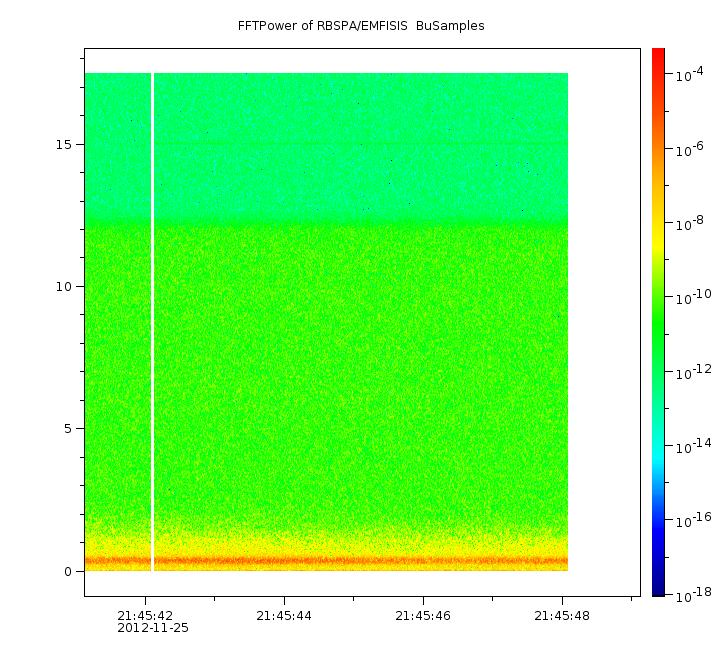Screen dimensions: 724x656
Task: Click the y-axis tick label 10
Action: [x=63, y=287]
